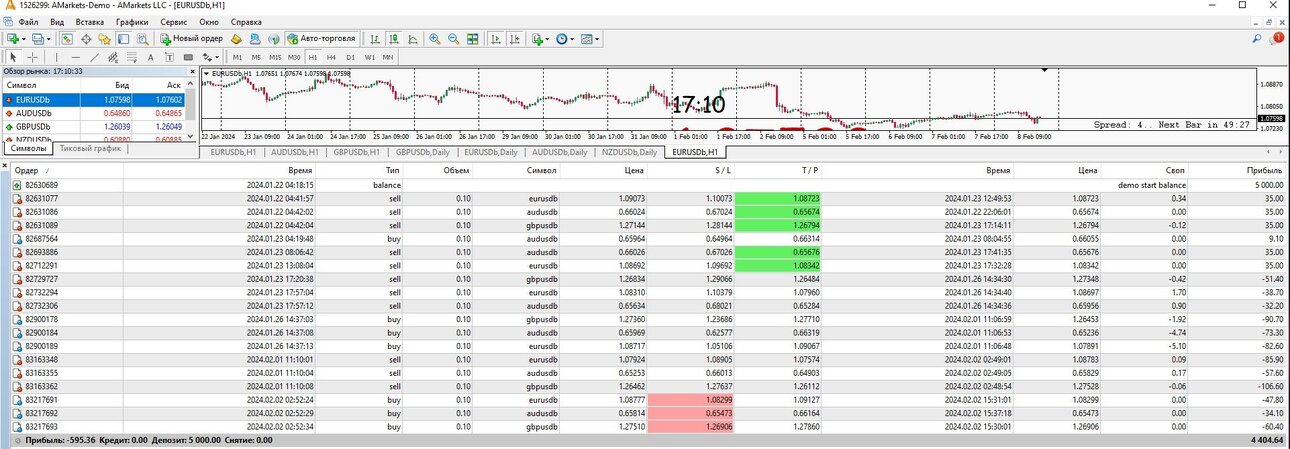Select GBPUSDb row in market watch
Screen dimensions: 1290x449
click(93, 127)
